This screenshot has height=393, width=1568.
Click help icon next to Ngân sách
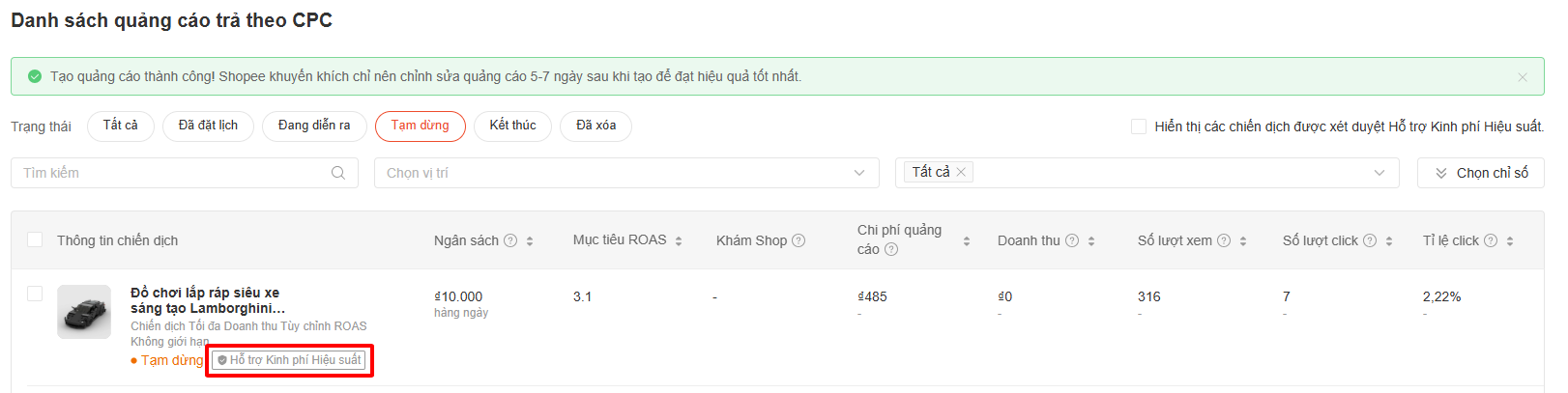510,240
